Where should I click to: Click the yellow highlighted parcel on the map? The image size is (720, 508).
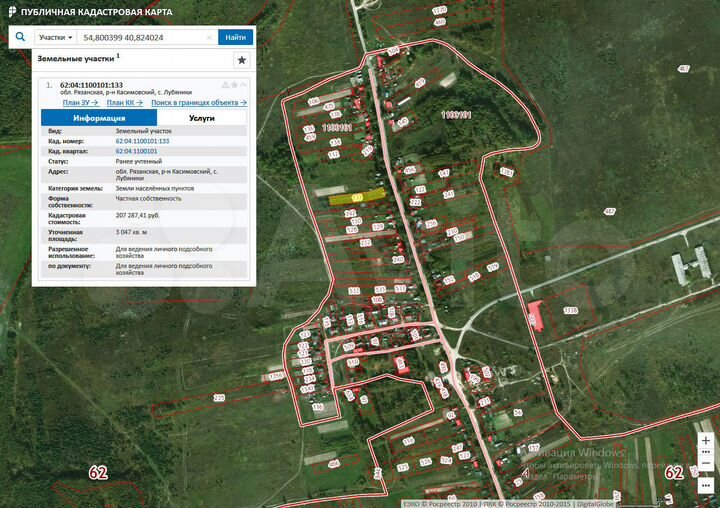[357, 197]
